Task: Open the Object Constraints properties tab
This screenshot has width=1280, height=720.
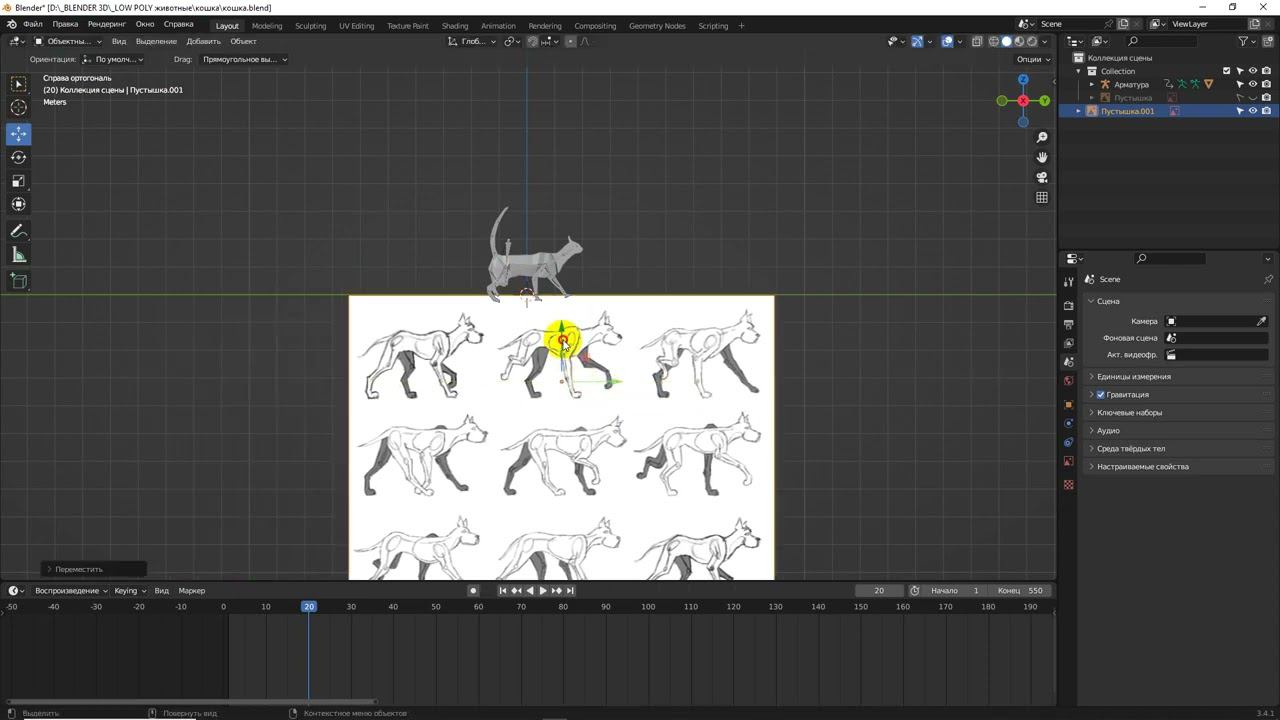Action: tap(1069, 443)
